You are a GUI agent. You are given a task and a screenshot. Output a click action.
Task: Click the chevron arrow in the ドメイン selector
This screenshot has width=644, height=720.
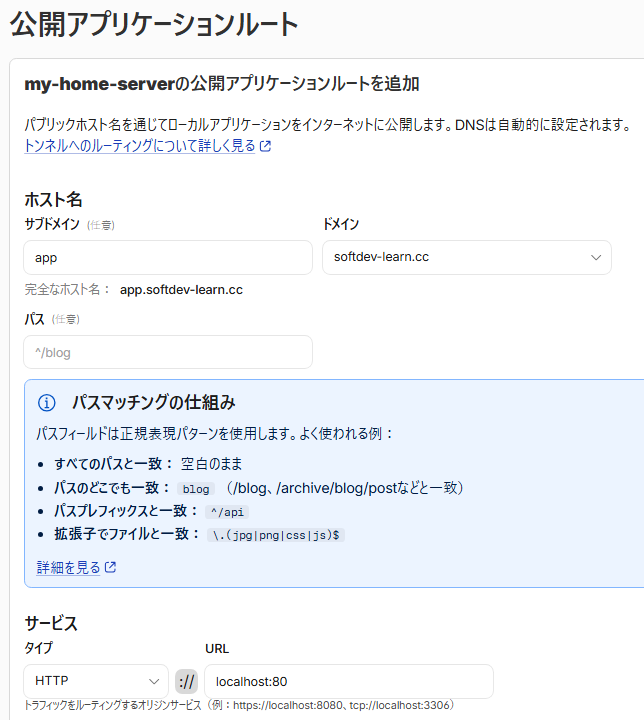click(x=596, y=258)
